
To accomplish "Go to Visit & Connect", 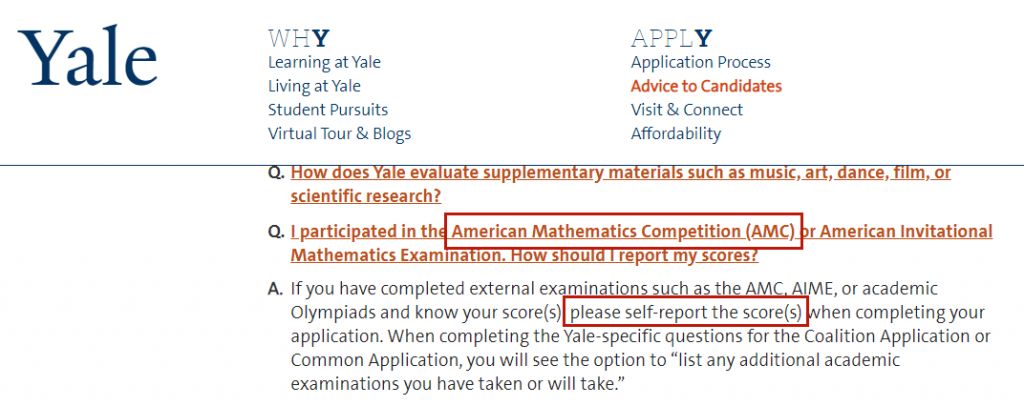I will [x=686, y=110].
